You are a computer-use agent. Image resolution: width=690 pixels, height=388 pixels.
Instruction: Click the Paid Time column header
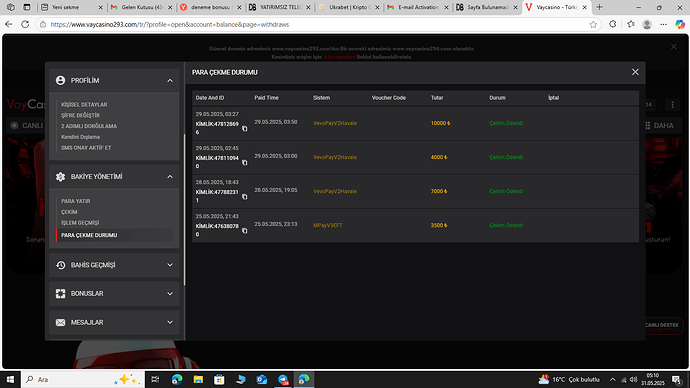click(x=266, y=98)
